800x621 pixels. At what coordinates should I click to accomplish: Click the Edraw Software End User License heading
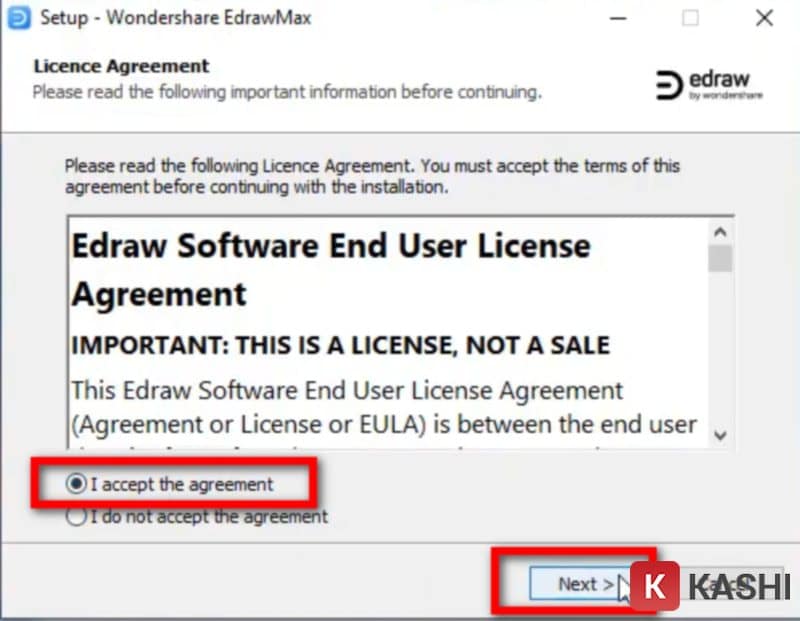click(x=331, y=270)
